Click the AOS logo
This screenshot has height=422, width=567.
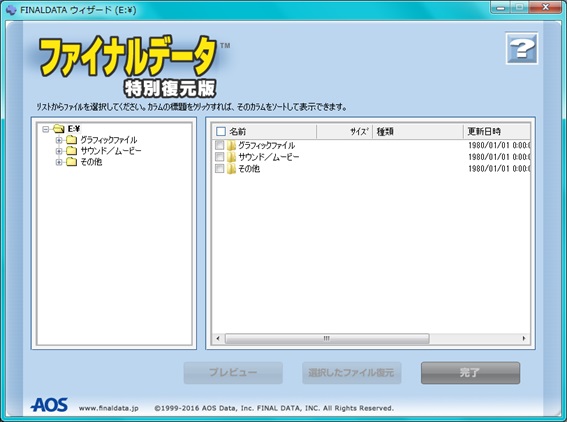coord(50,405)
